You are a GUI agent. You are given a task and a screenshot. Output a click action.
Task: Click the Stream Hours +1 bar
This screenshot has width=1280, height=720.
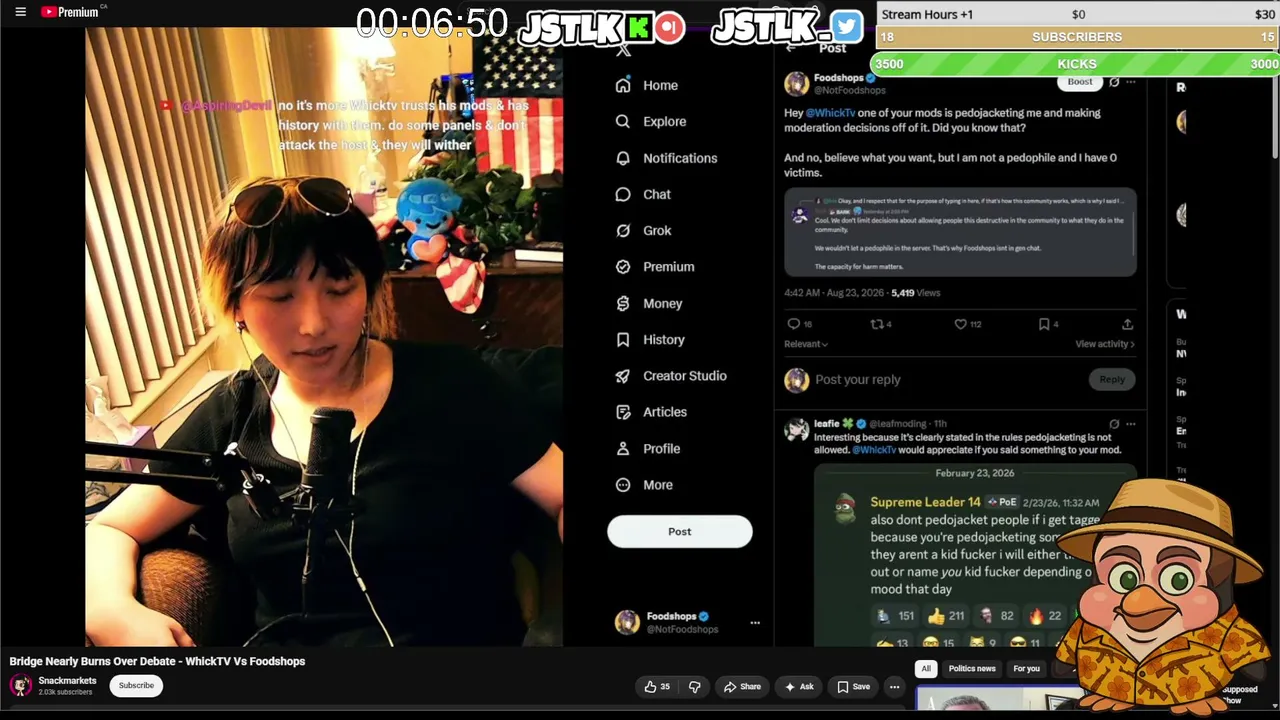coord(1077,14)
